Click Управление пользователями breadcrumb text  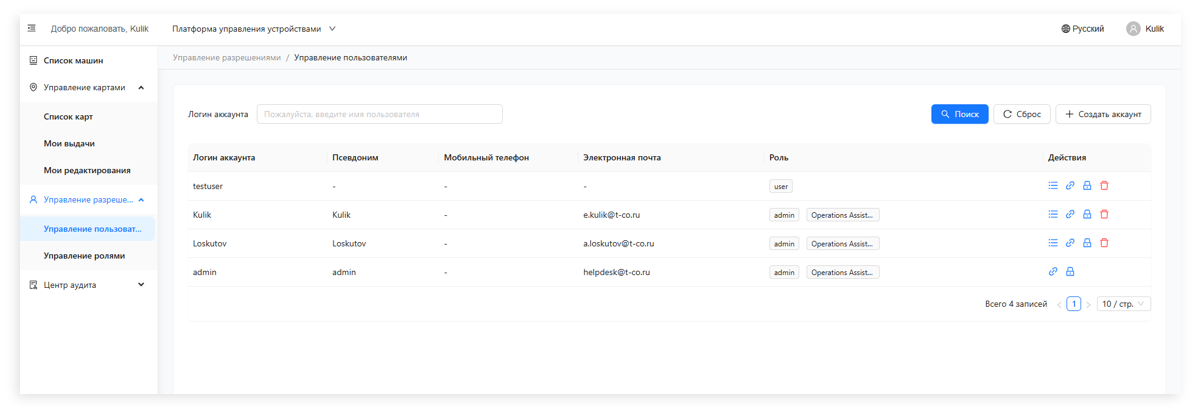(351, 58)
